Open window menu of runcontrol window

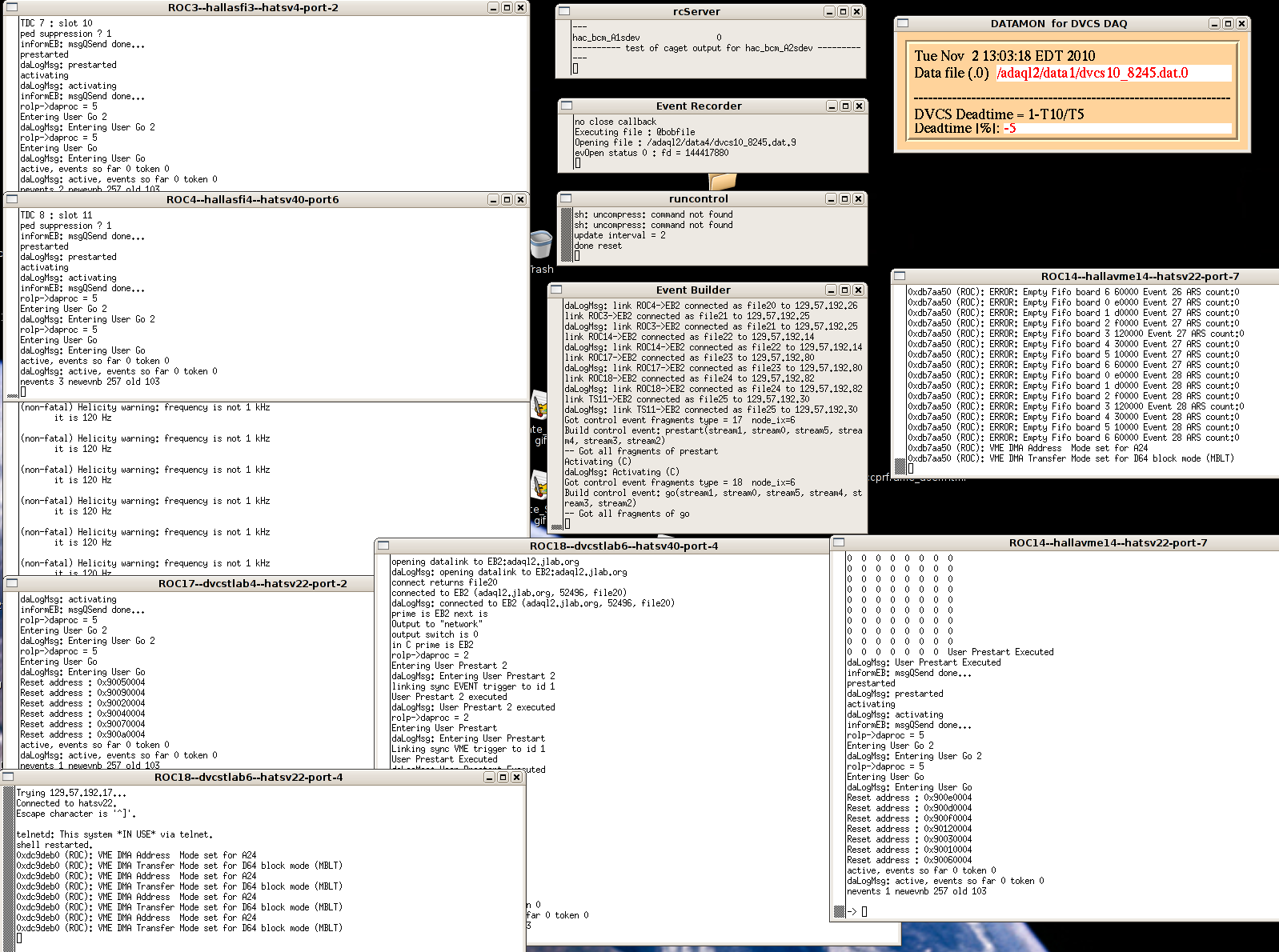[566, 198]
